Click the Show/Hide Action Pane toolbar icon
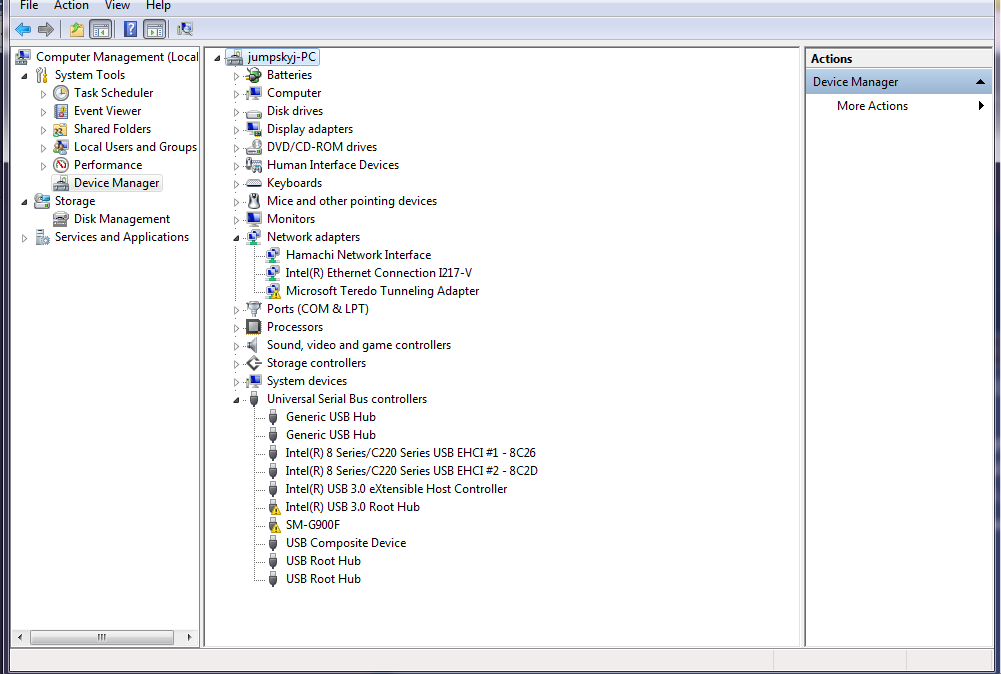 [x=154, y=29]
